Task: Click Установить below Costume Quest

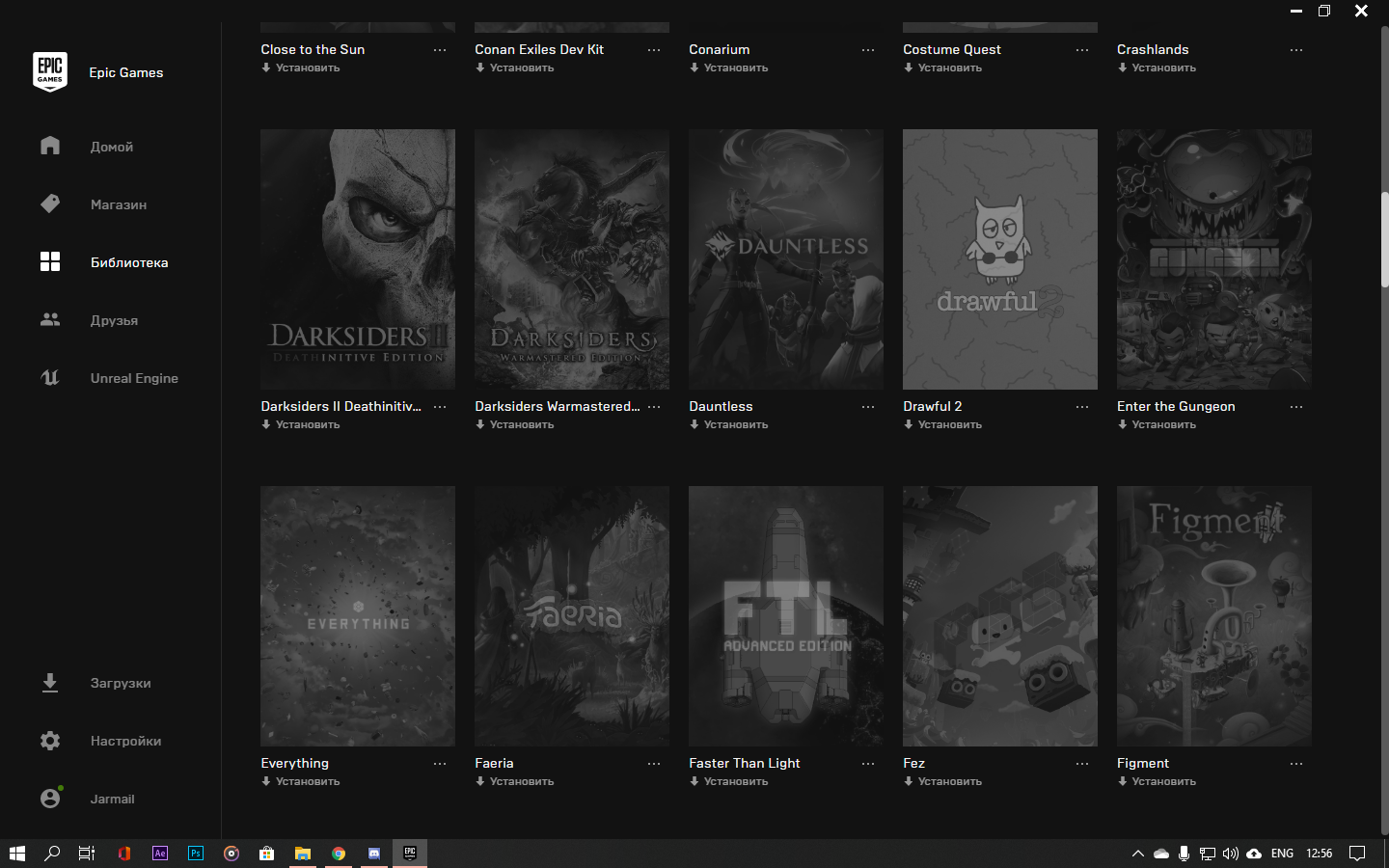Action: 949,68
